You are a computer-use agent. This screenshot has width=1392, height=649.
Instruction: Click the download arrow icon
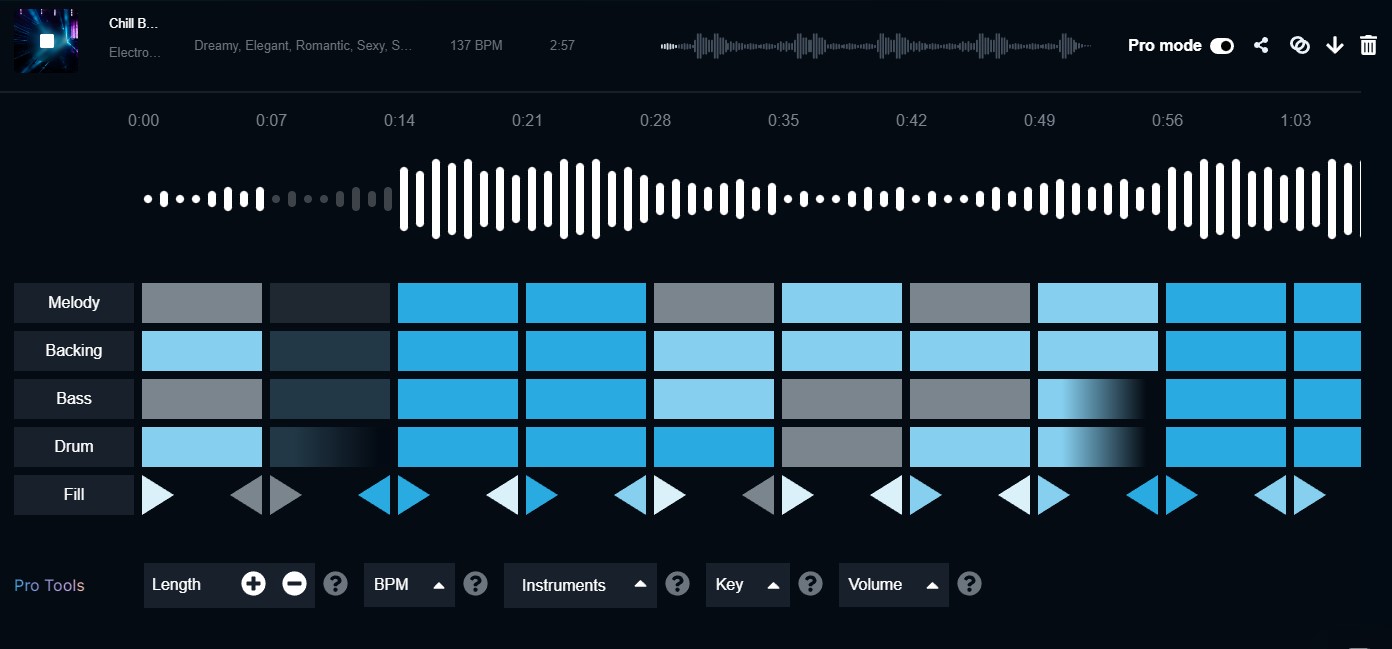[1334, 45]
